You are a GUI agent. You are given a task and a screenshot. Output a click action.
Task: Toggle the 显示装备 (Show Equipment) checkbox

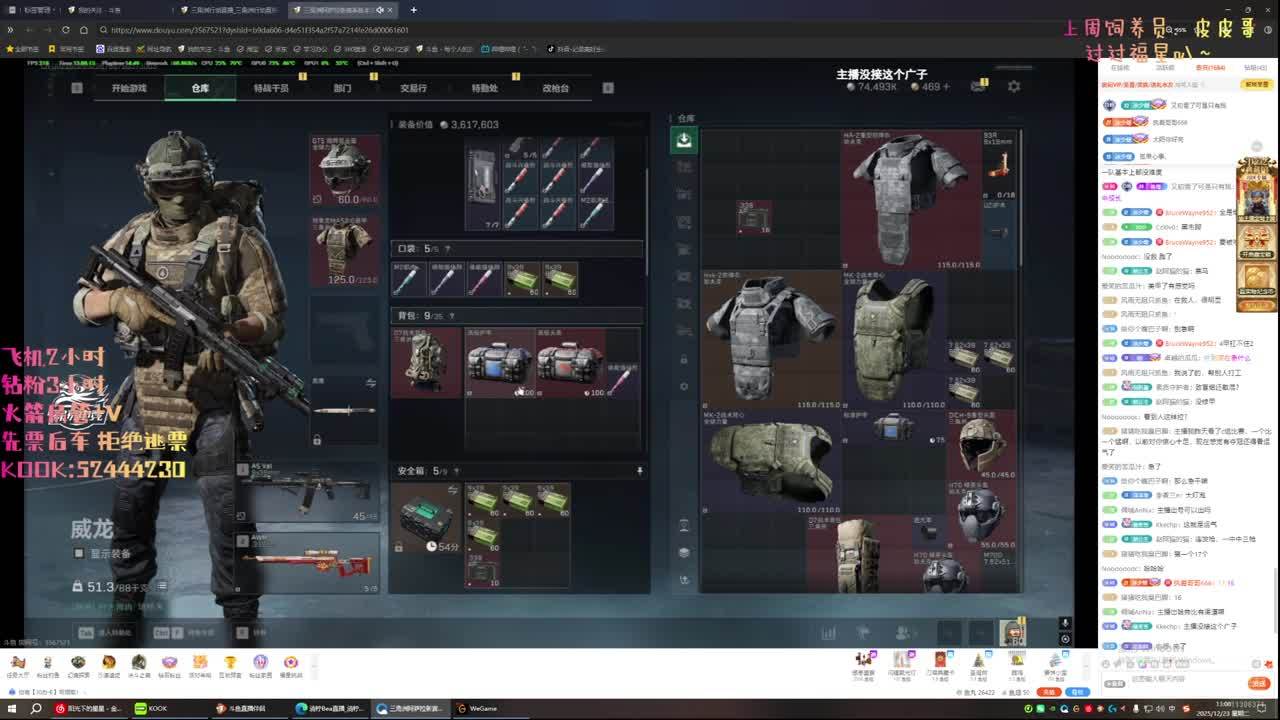click(80, 553)
